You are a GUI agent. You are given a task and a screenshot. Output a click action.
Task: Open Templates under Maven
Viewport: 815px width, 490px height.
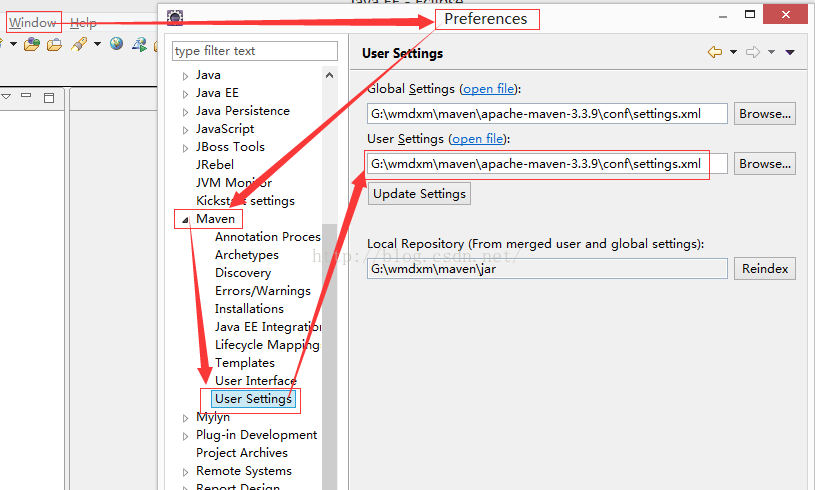click(245, 363)
